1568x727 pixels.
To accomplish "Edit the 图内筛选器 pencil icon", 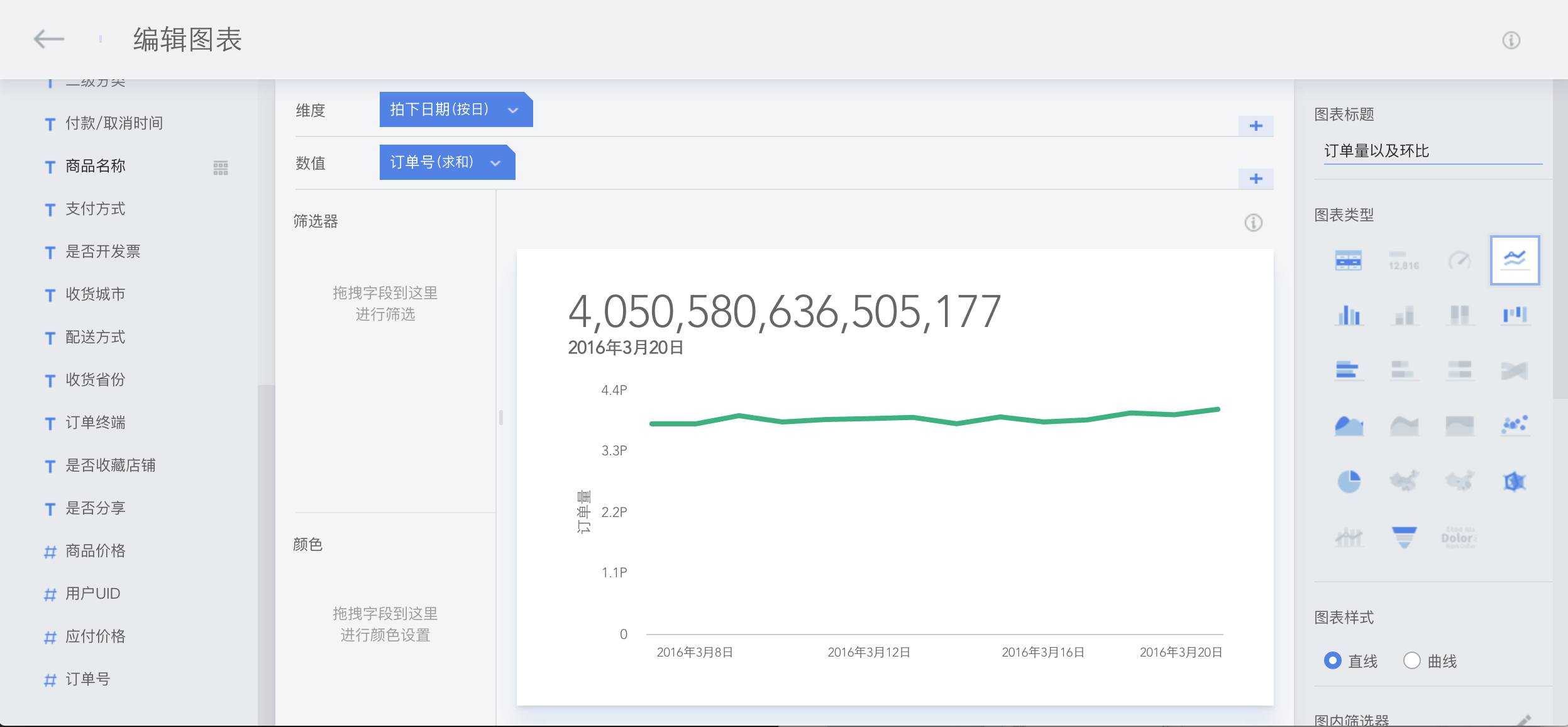I will tap(1524, 721).
